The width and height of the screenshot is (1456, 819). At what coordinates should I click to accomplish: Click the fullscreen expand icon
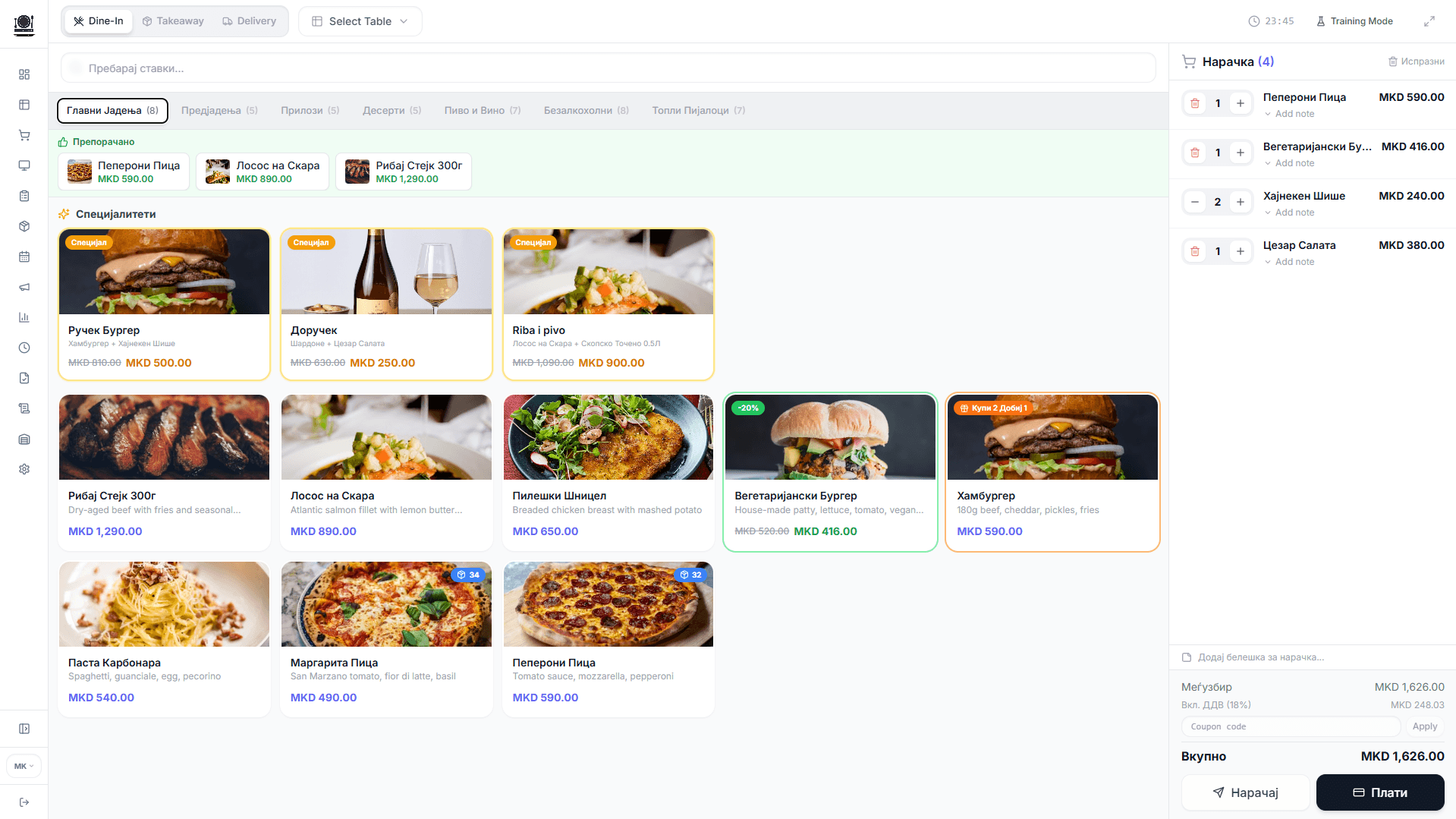tap(1429, 21)
